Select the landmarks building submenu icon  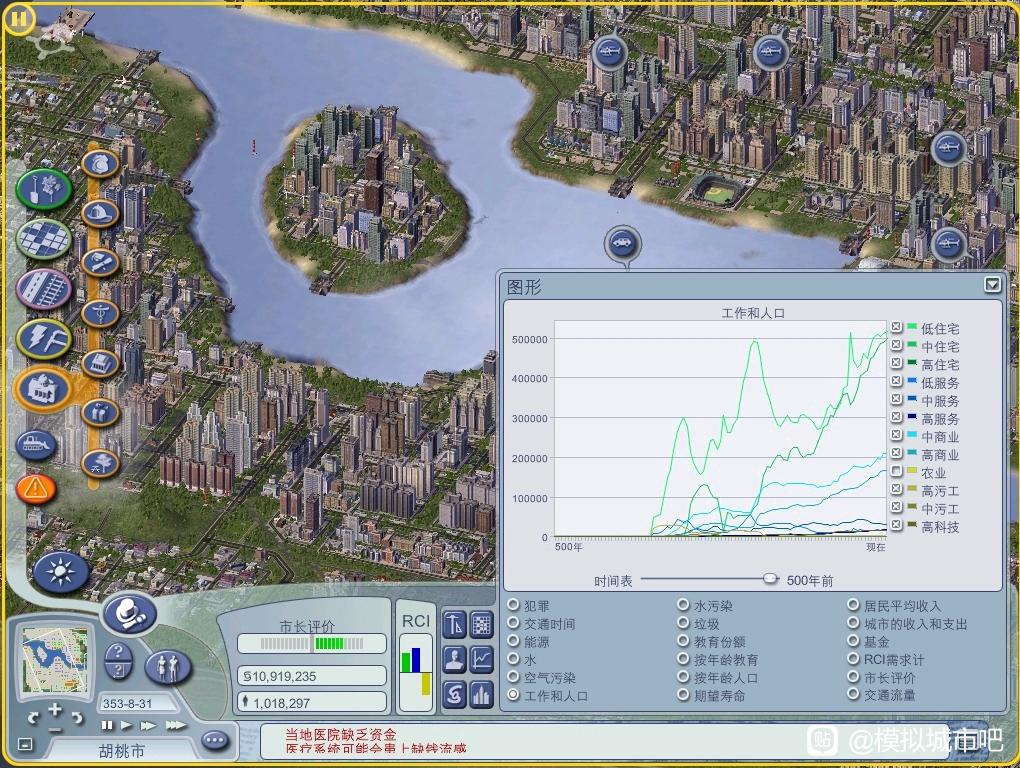(100, 363)
